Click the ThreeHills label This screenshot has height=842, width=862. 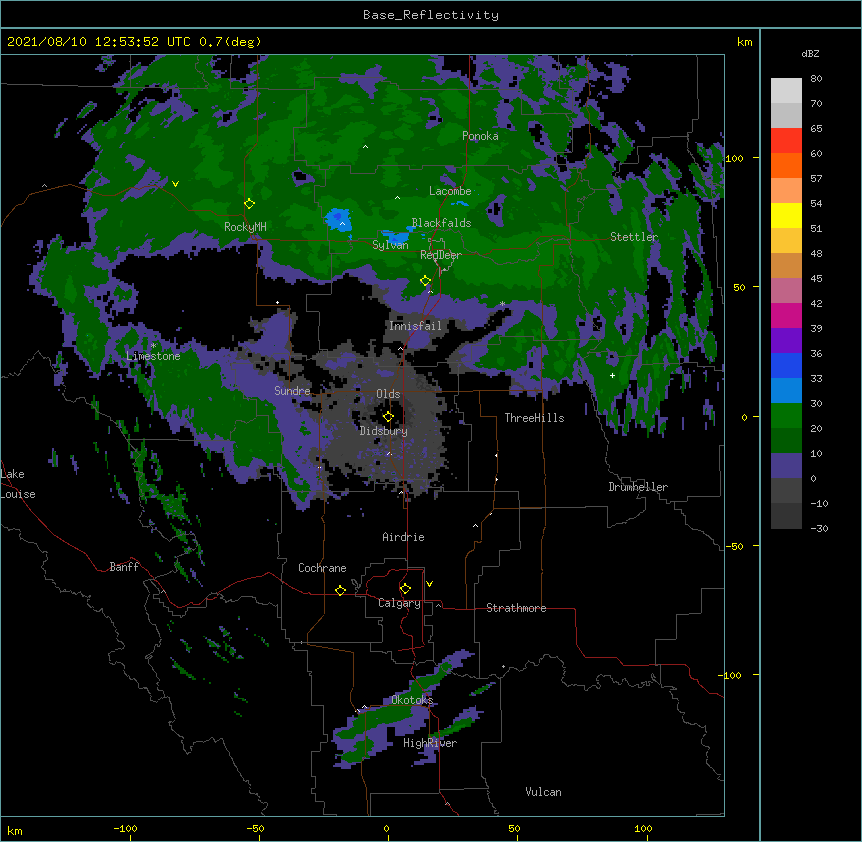[534, 418]
